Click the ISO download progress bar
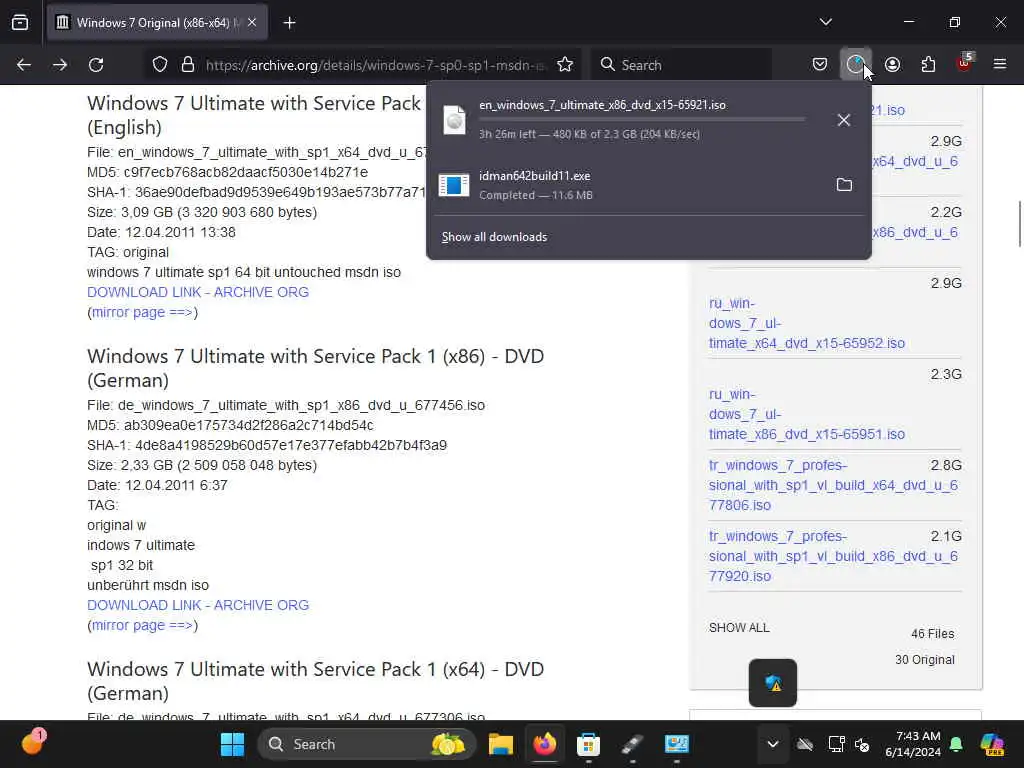This screenshot has width=1024, height=768. tap(642, 120)
